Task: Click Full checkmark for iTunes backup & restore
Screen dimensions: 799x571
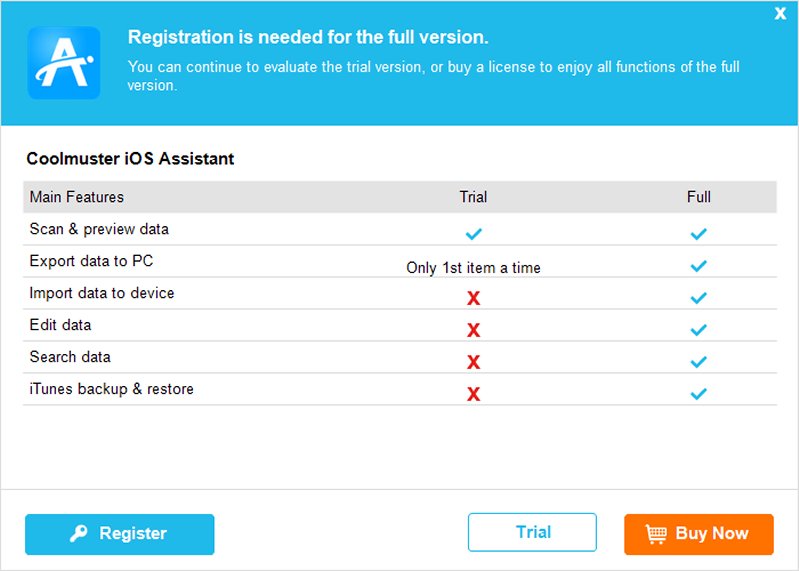Action: click(699, 394)
